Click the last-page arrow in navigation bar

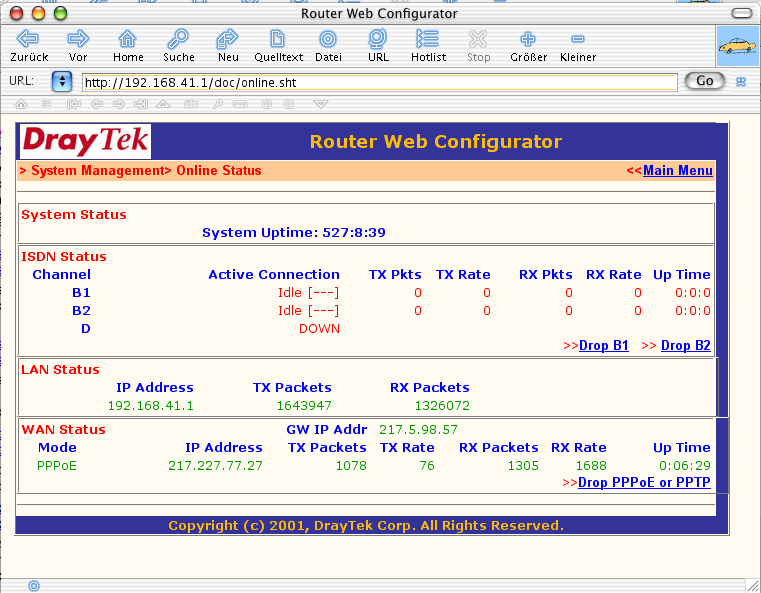(x=141, y=103)
